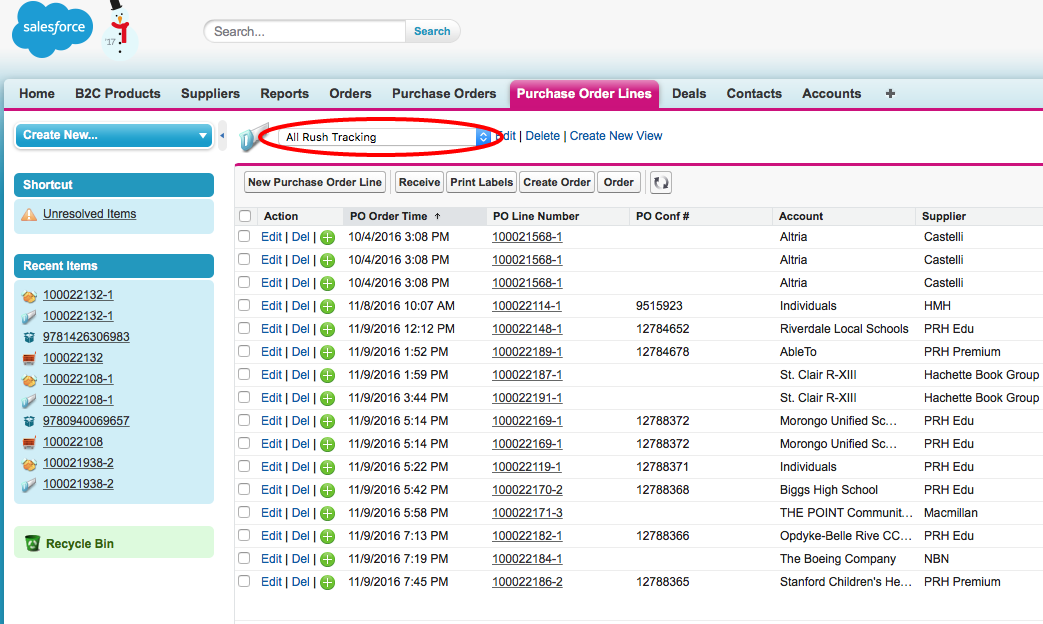Viewport: 1043px width, 624px height.
Task: Click green plus icon for 100022171-3 row
Action: point(327,514)
